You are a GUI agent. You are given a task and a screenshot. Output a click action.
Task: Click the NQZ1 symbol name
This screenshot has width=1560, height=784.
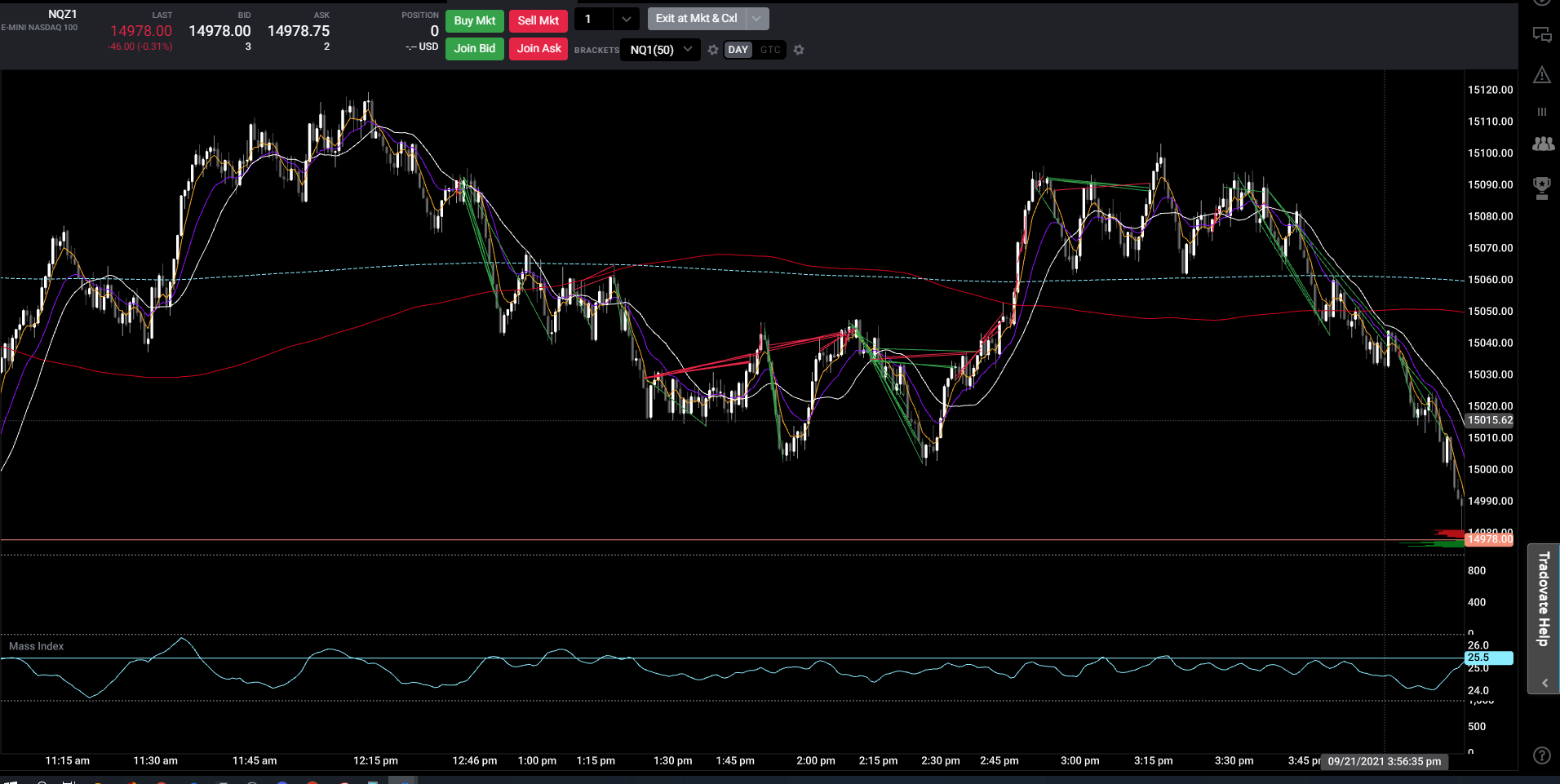coord(62,14)
